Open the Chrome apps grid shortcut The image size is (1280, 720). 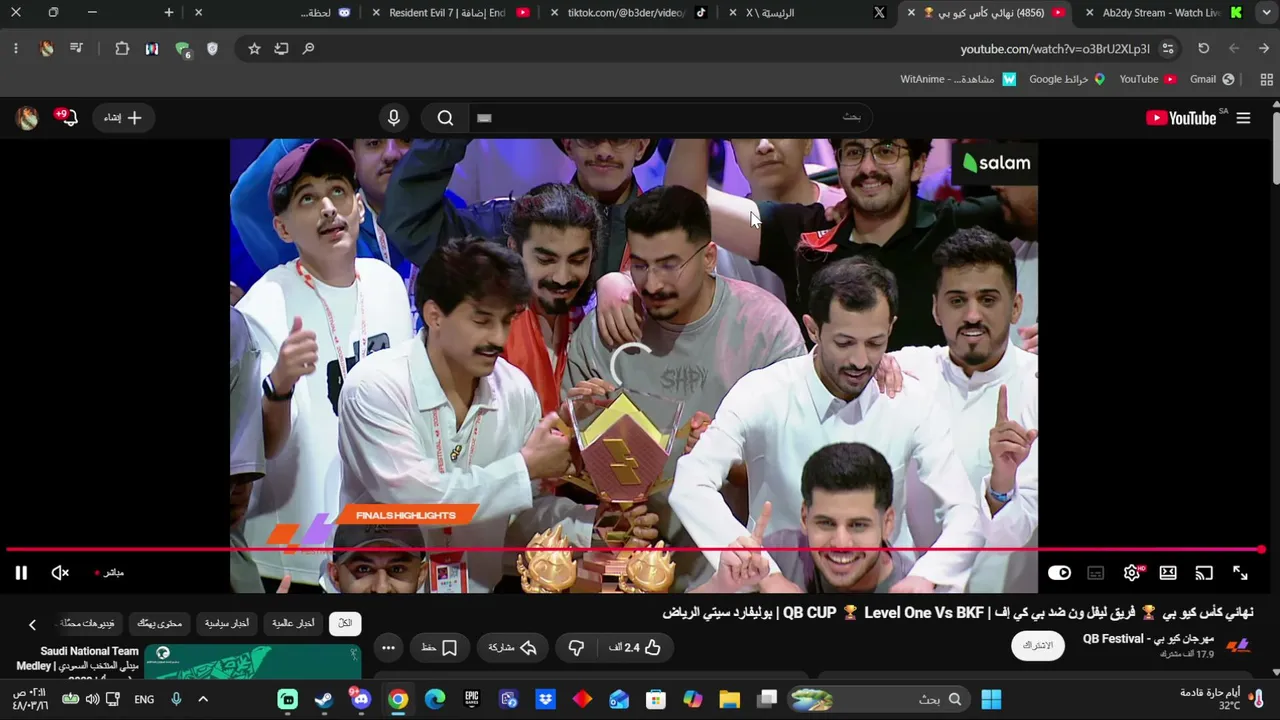1267,79
